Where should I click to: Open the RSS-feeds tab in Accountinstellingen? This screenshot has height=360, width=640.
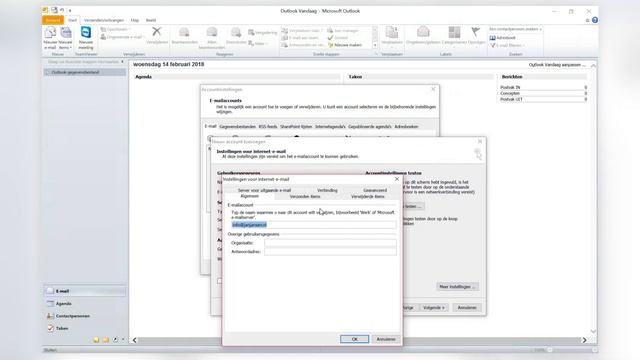(x=268, y=127)
